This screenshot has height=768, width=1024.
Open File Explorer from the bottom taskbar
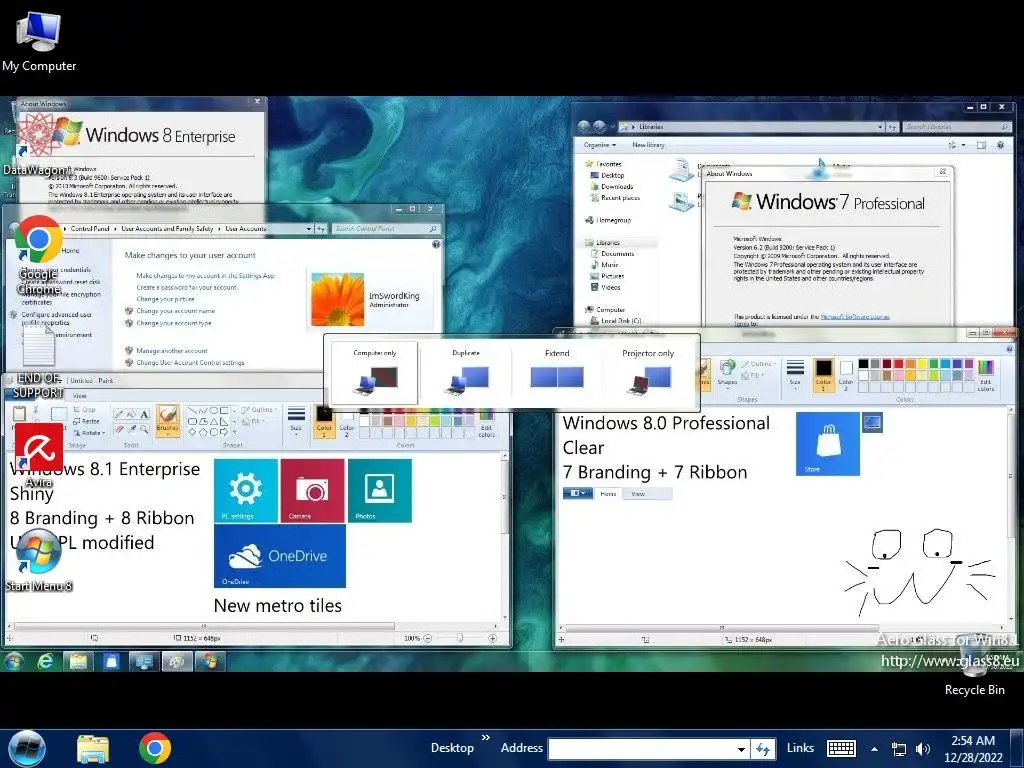click(93, 748)
